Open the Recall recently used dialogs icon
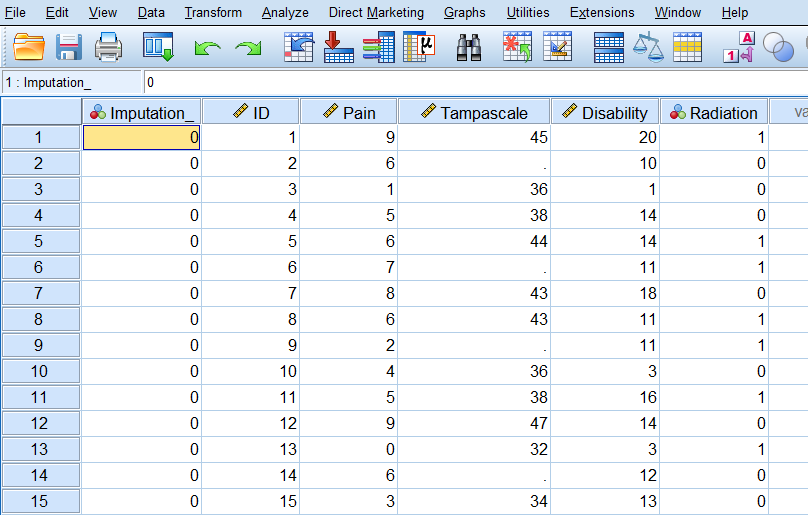 (158, 47)
